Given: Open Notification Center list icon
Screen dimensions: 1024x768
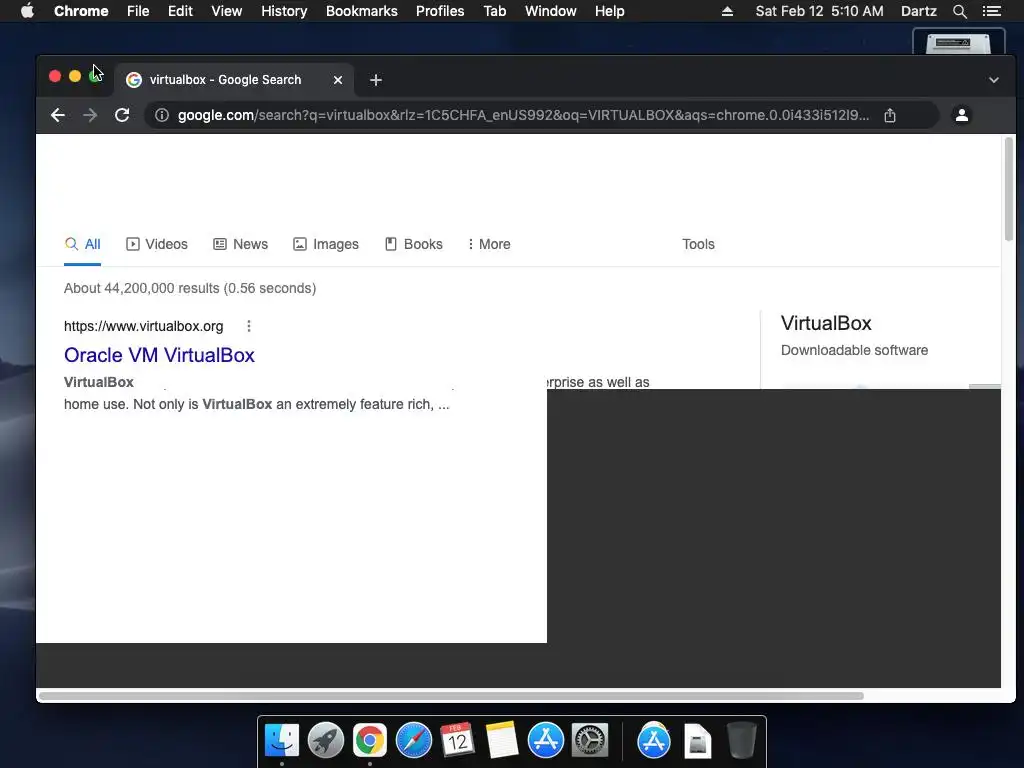Looking at the screenshot, I should (x=992, y=11).
